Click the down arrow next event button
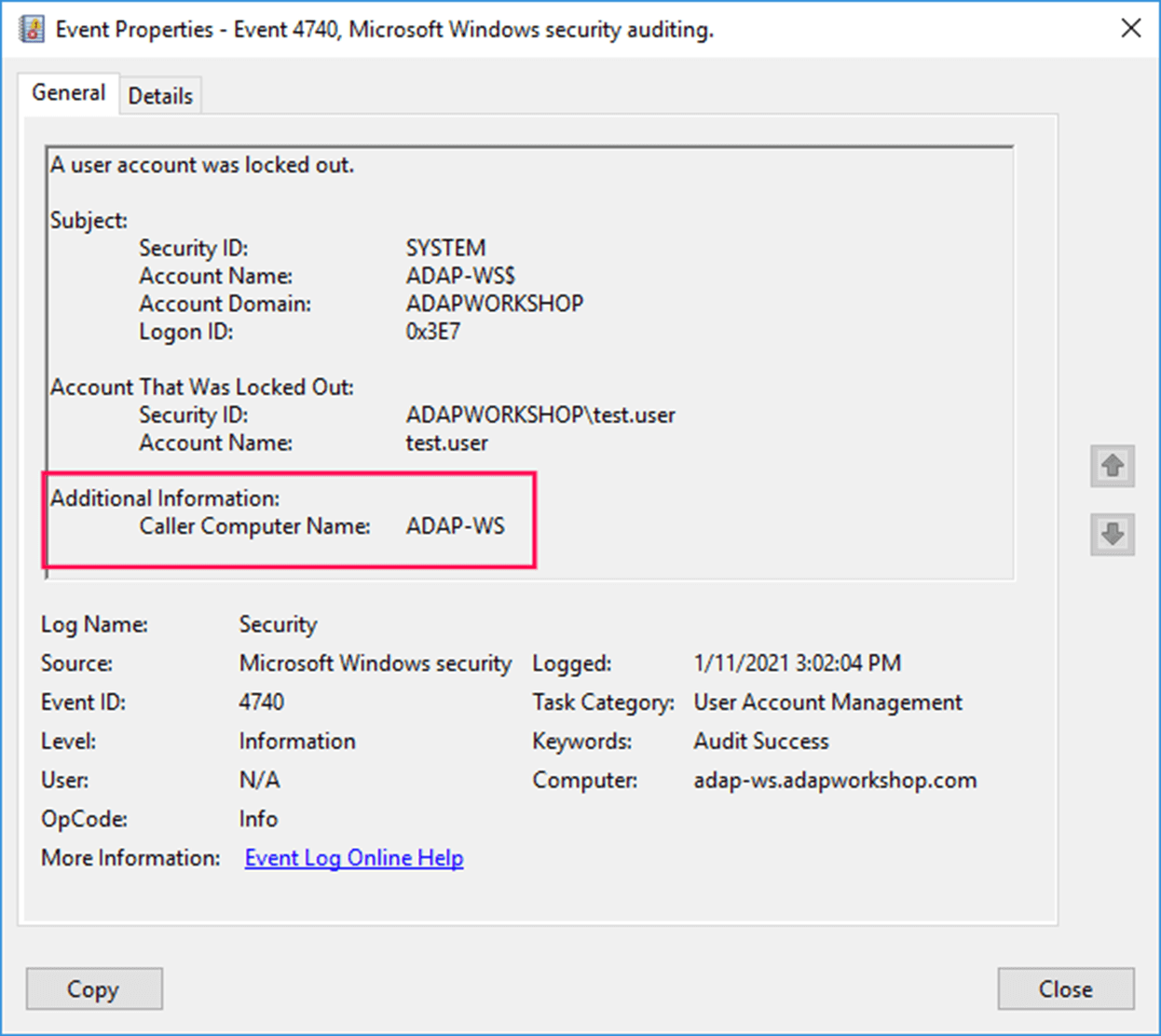 coord(1113,534)
